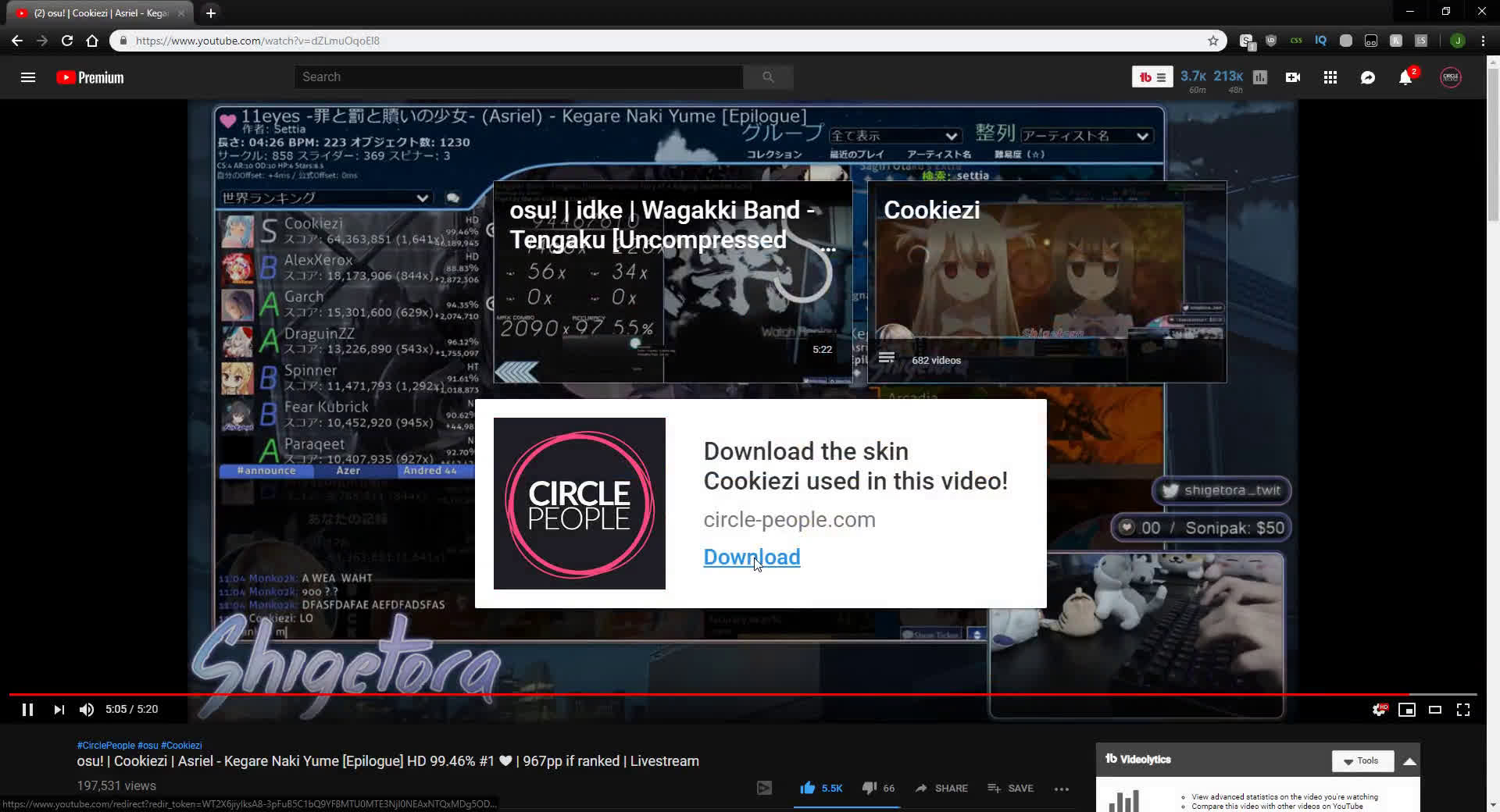Click the 197,531 views count
Viewport: 1500px width, 812px height.
pyautogui.click(x=116, y=786)
